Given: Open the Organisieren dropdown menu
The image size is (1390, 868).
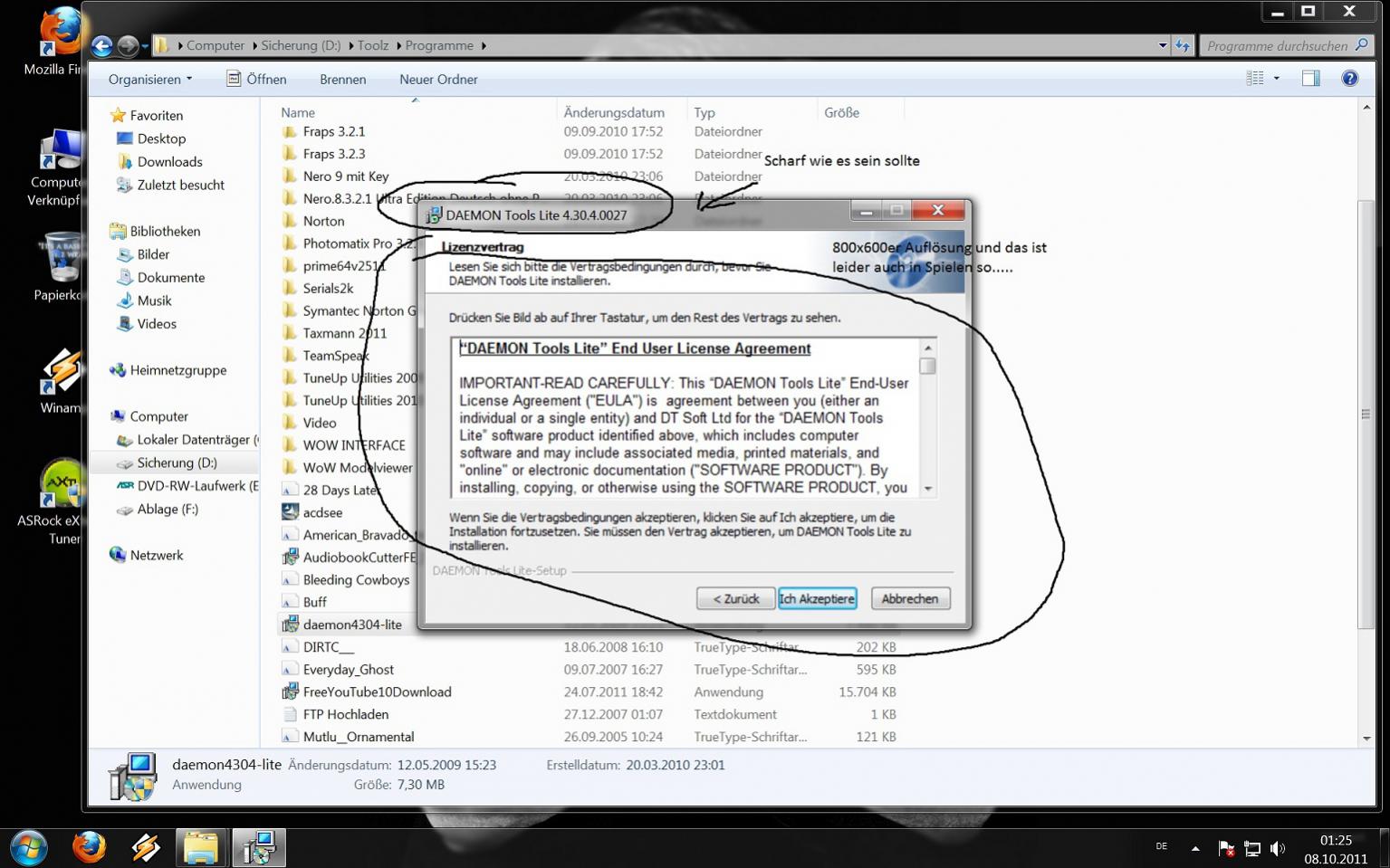Looking at the screenshot, I should click(150, 79).
